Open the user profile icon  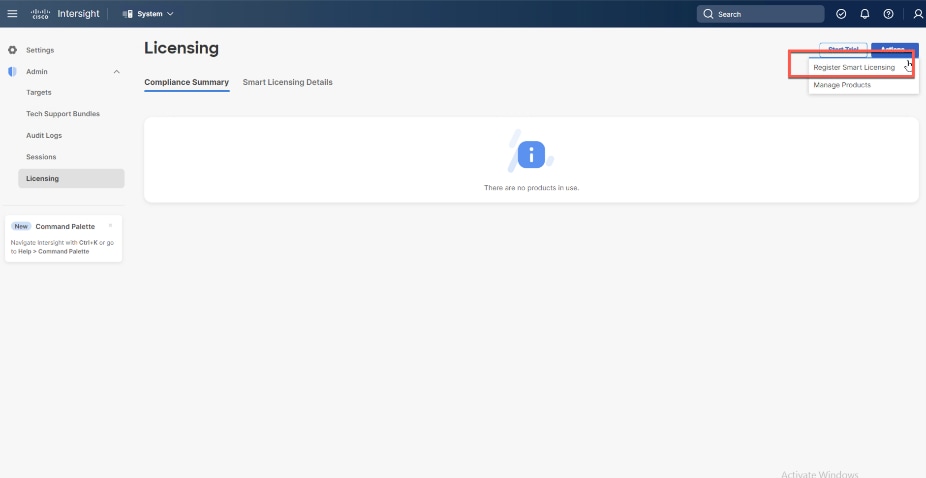click(918, 14)
